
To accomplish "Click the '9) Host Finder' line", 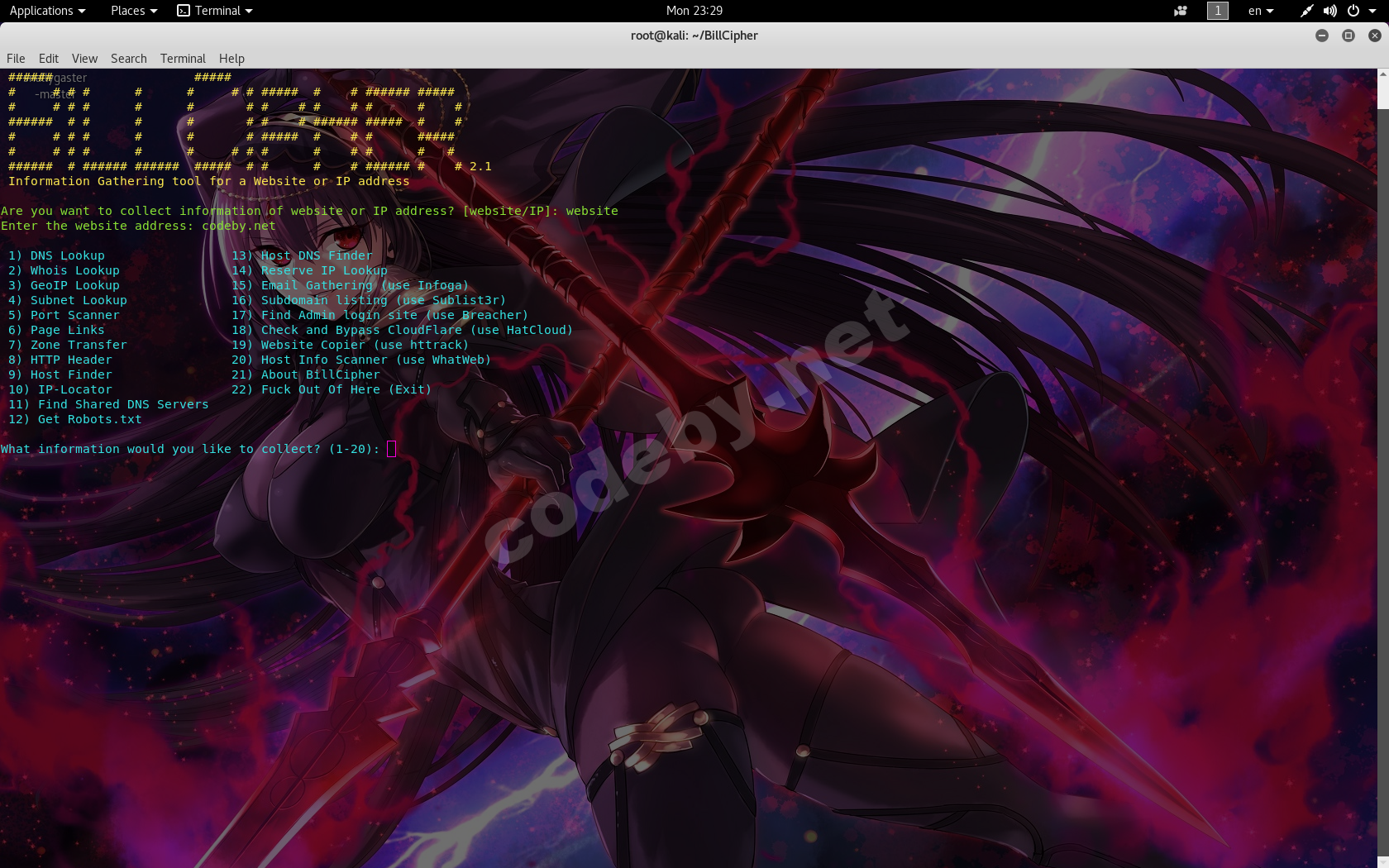I will click(x=60, y=374).
